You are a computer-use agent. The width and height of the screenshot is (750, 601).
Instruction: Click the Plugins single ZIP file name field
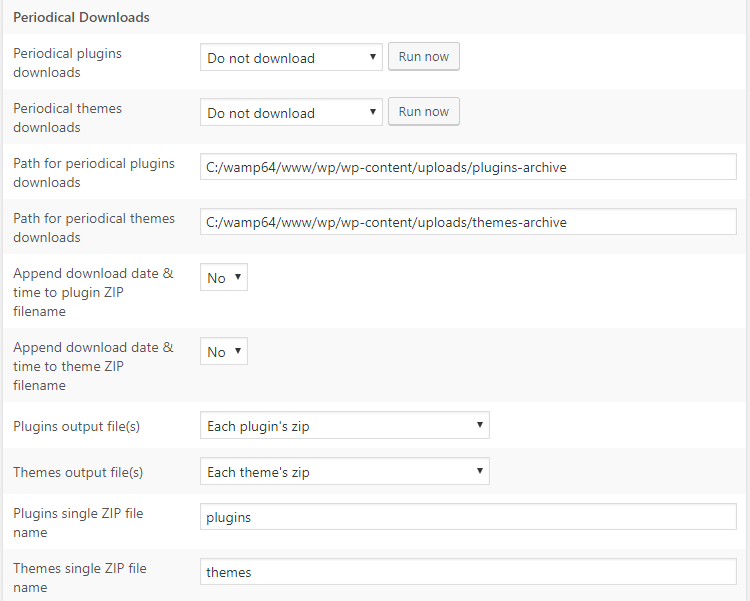(468, 517)
